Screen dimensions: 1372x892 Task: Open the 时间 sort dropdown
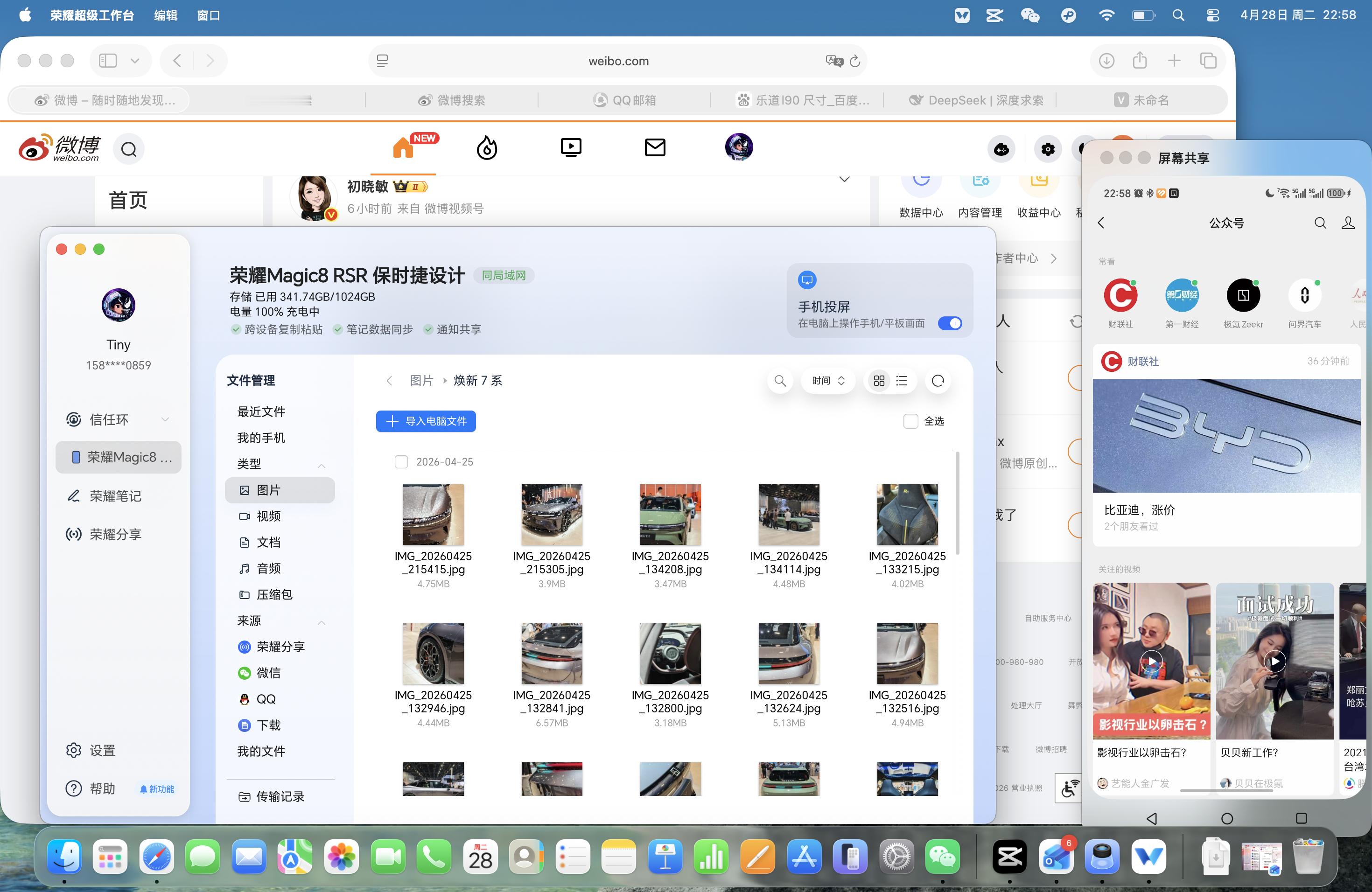(828, 381)
